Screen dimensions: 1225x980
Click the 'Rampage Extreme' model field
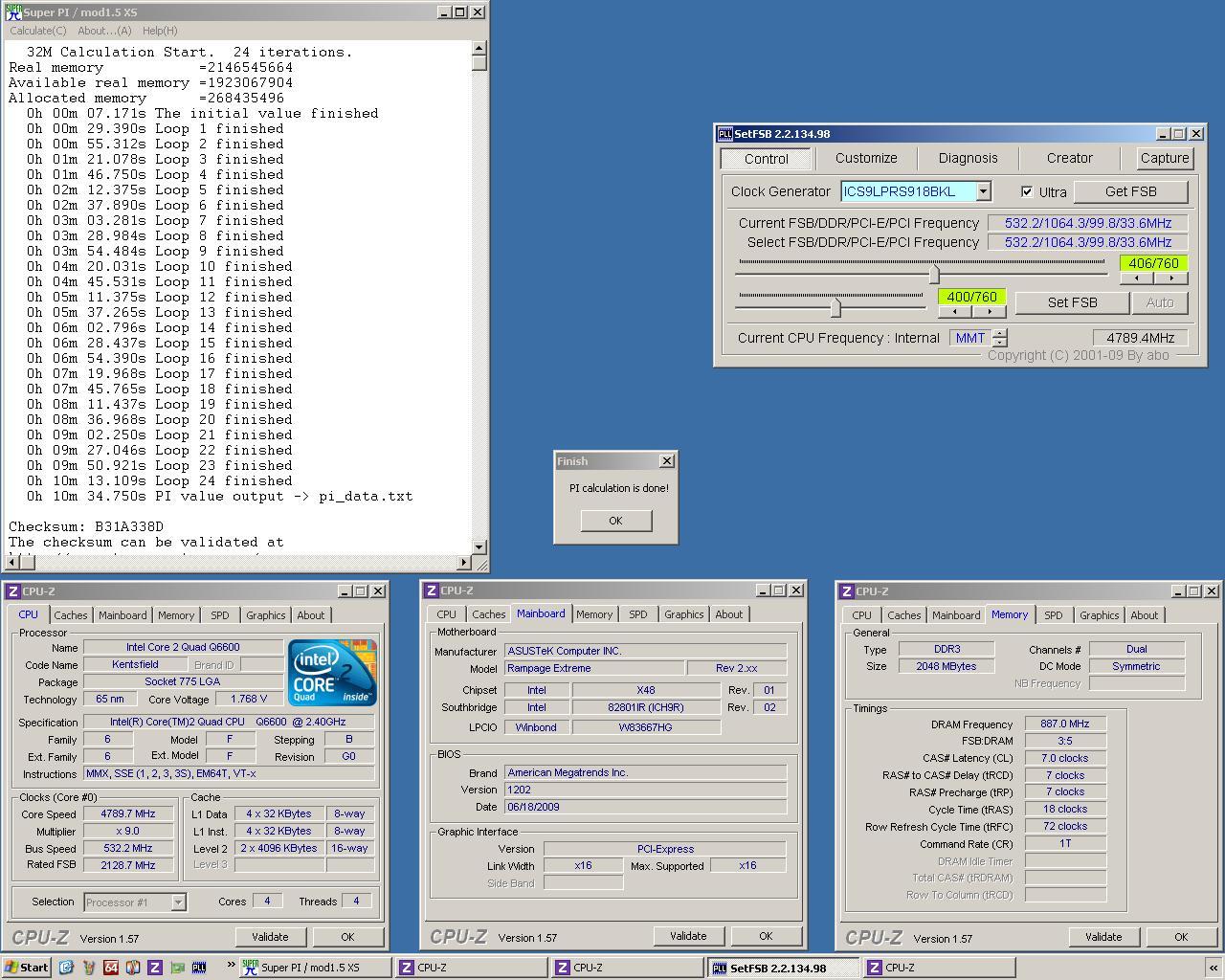click(594, 668)
